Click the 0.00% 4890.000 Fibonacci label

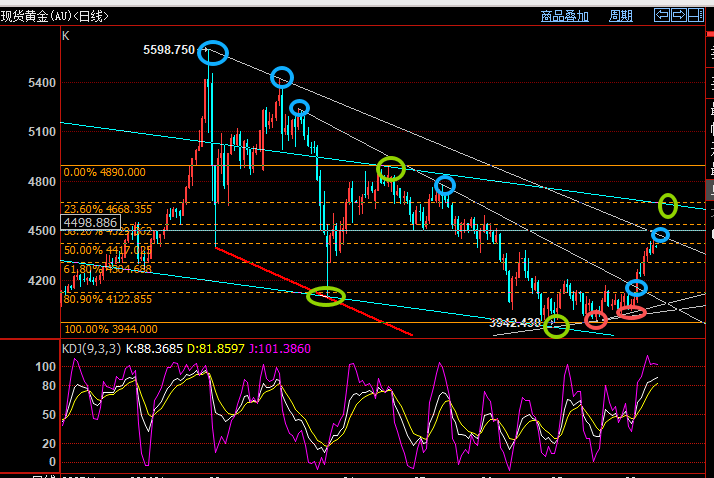point(104,172)
